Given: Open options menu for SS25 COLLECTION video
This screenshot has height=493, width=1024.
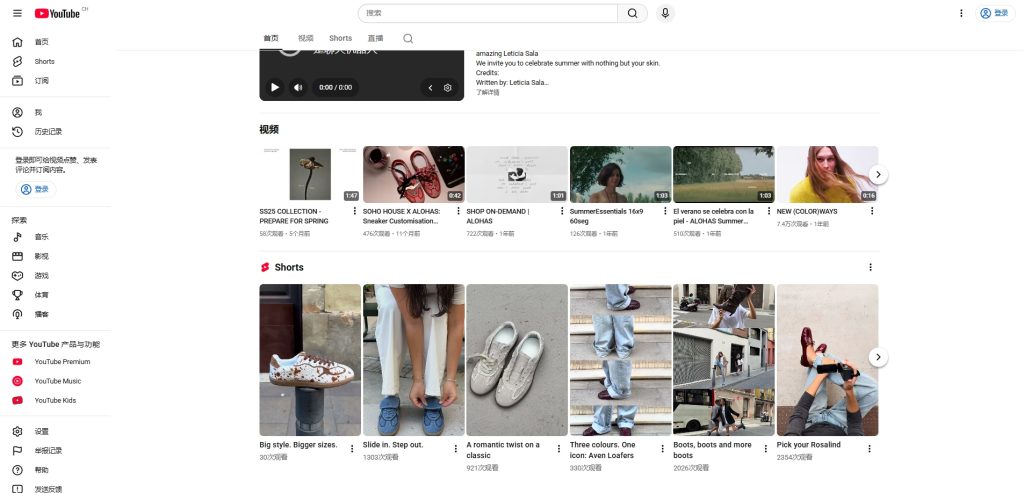Looking at the screenshot, I should tap(355, 211).
